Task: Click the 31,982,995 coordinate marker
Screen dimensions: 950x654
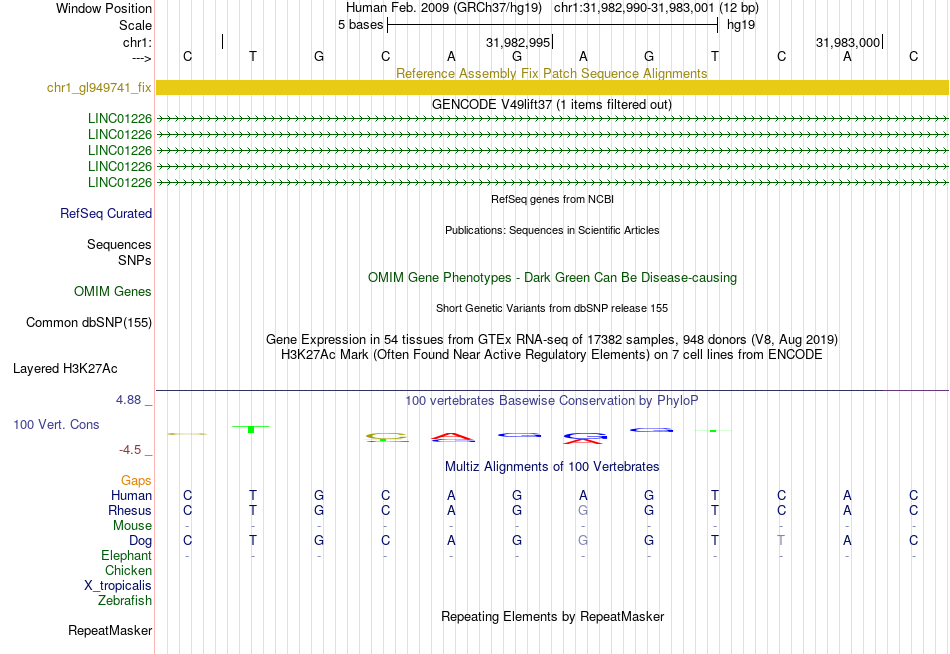Action: click(x=518, y=42)
